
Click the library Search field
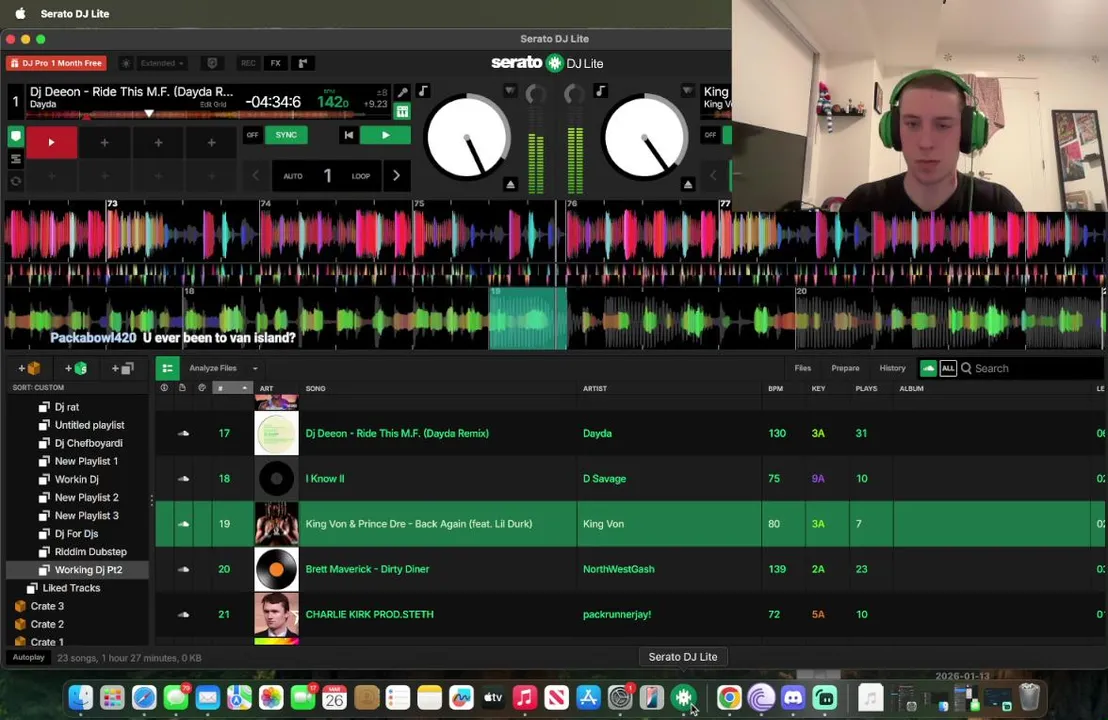(x=1032, y=368)
